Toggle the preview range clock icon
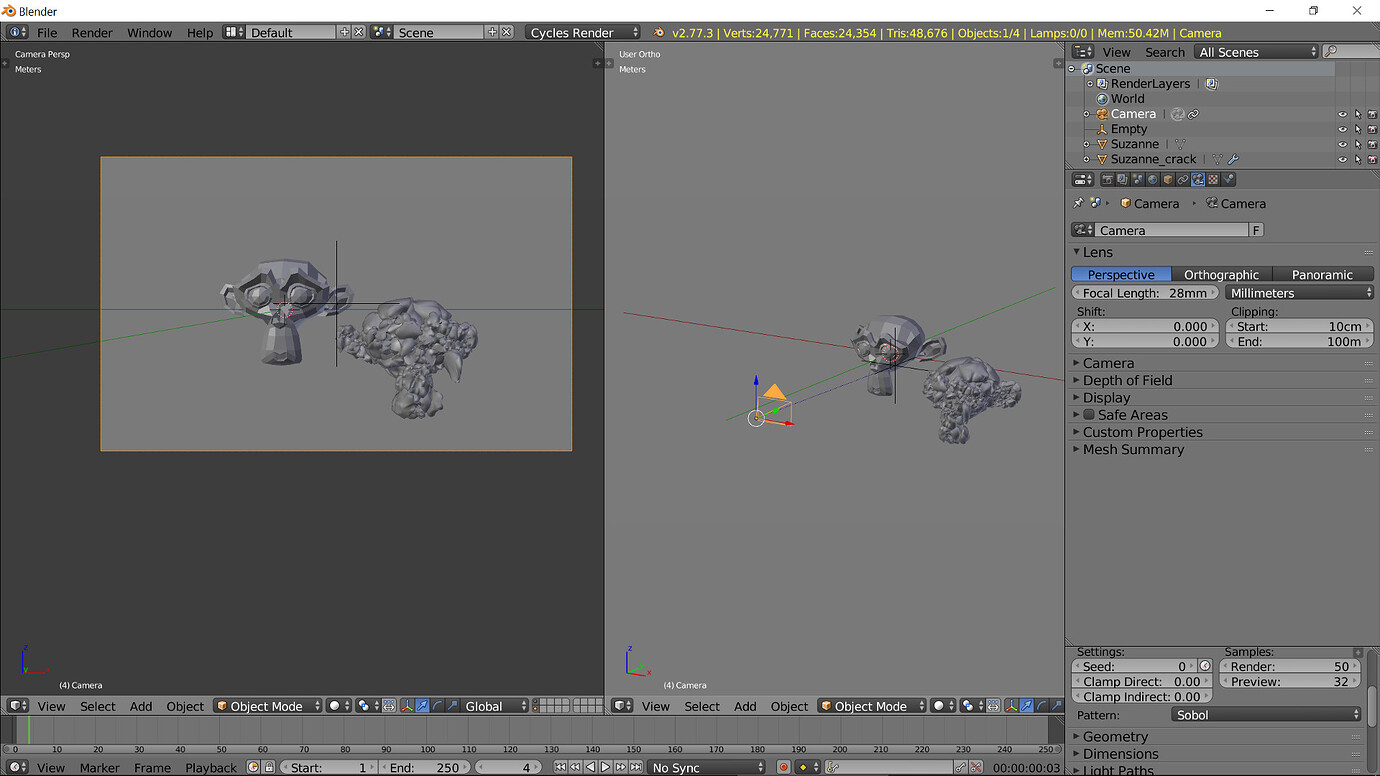This screenshot has width=1380, height=776. click(254, 767)
